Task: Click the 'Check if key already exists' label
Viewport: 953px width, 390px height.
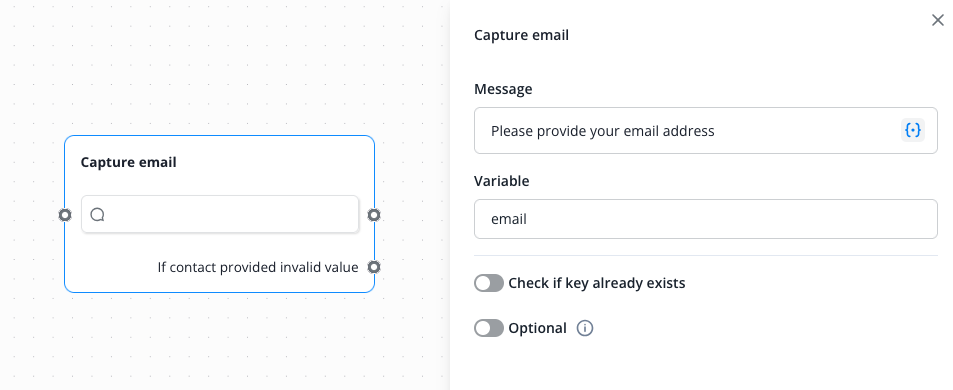Action: [597, 283]
